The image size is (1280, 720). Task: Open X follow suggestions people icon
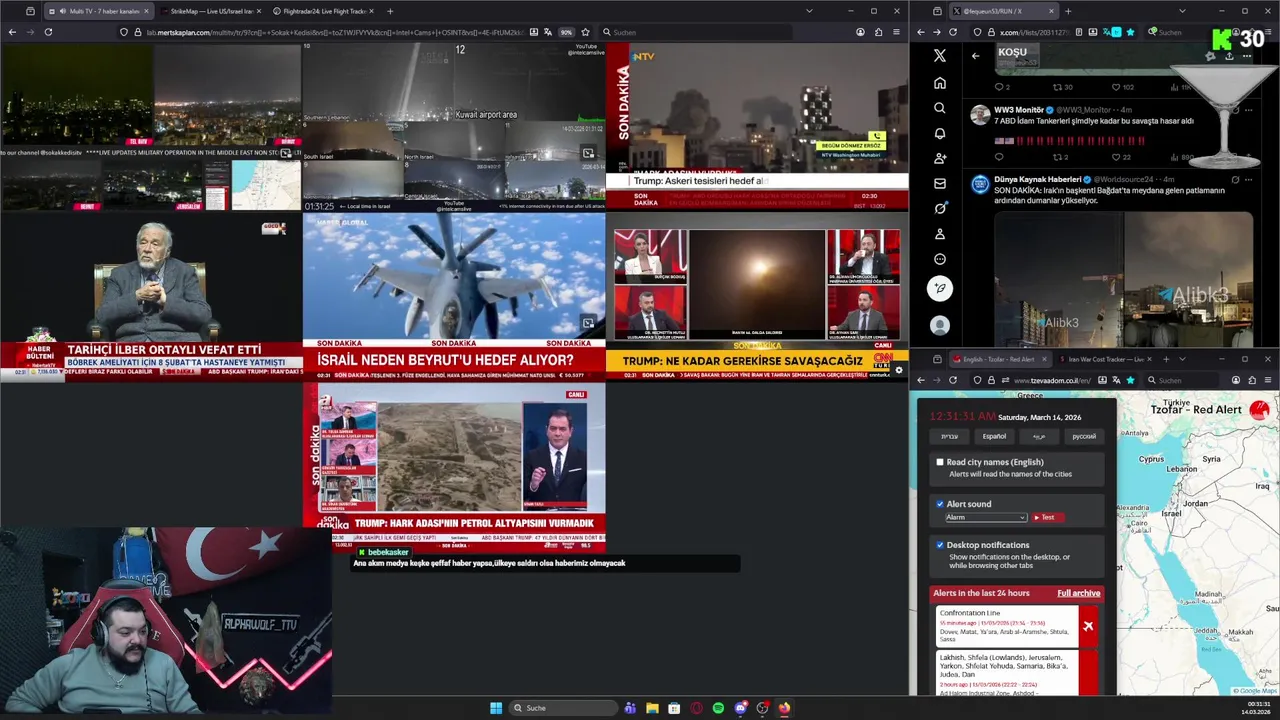(939, 158)
